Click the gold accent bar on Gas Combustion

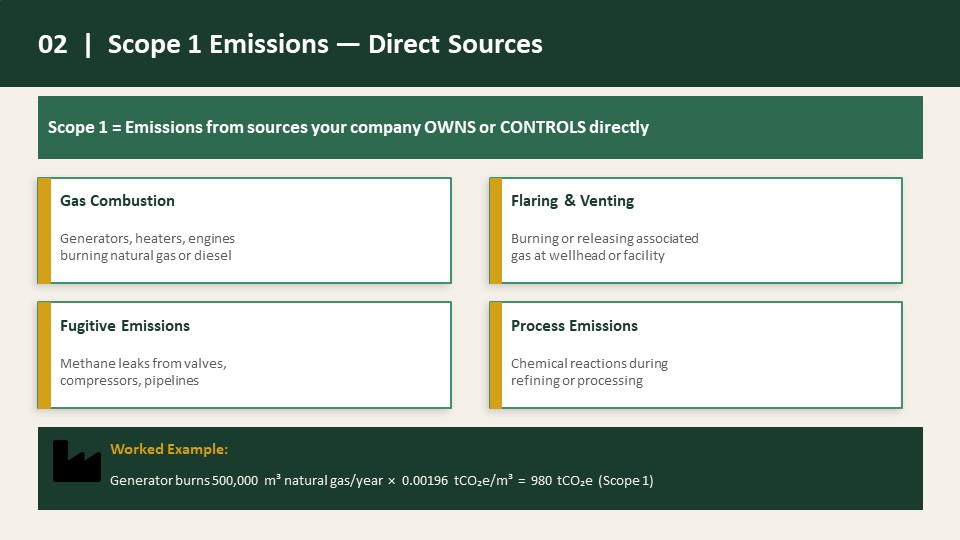point(44,231)
